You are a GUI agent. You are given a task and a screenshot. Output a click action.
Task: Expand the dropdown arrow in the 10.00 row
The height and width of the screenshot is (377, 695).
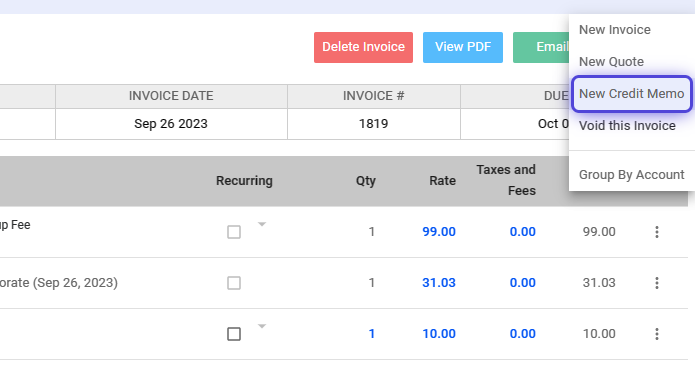tap(262, 326)
